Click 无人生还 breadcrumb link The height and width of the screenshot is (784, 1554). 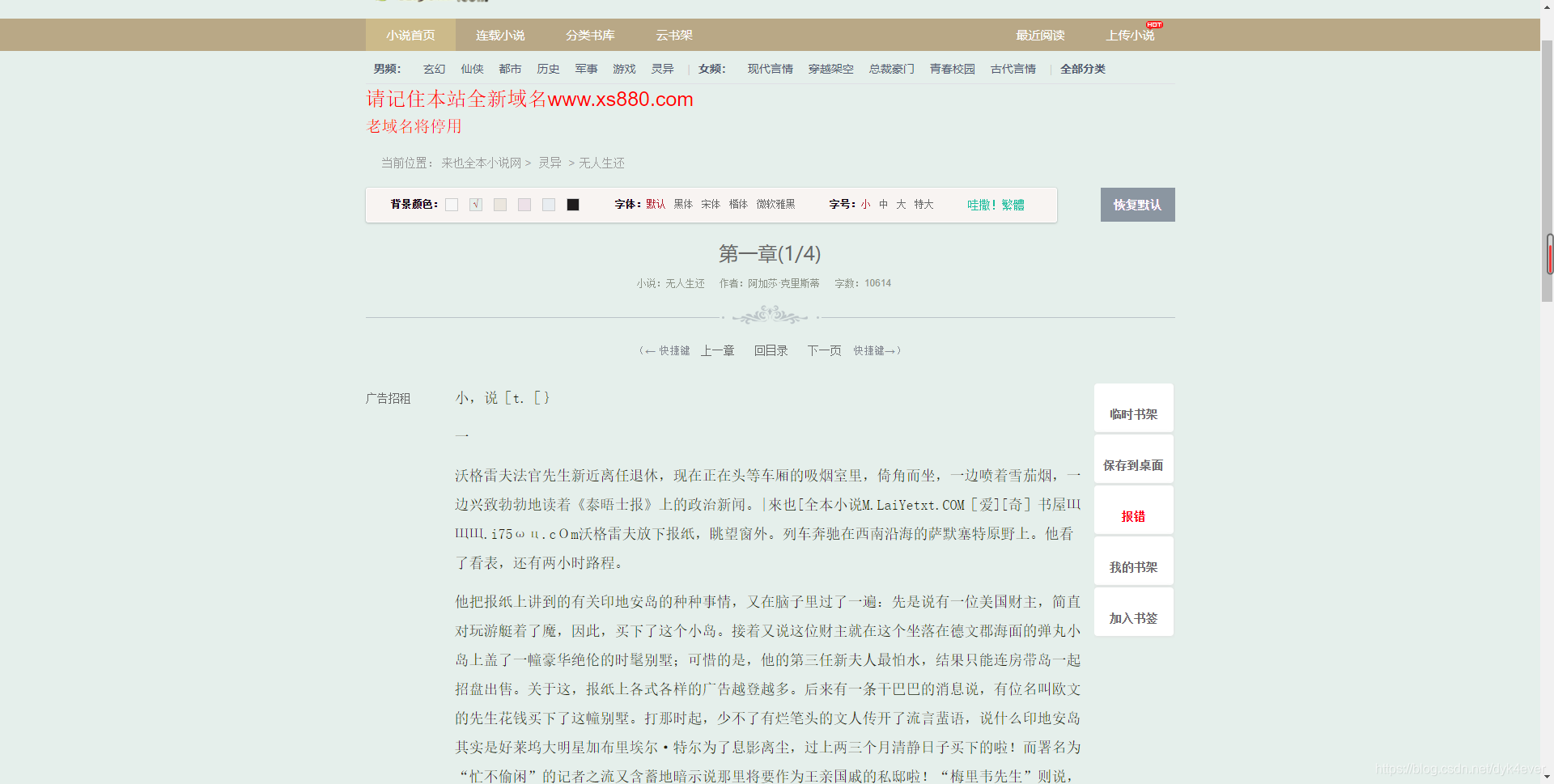(601, 163)
